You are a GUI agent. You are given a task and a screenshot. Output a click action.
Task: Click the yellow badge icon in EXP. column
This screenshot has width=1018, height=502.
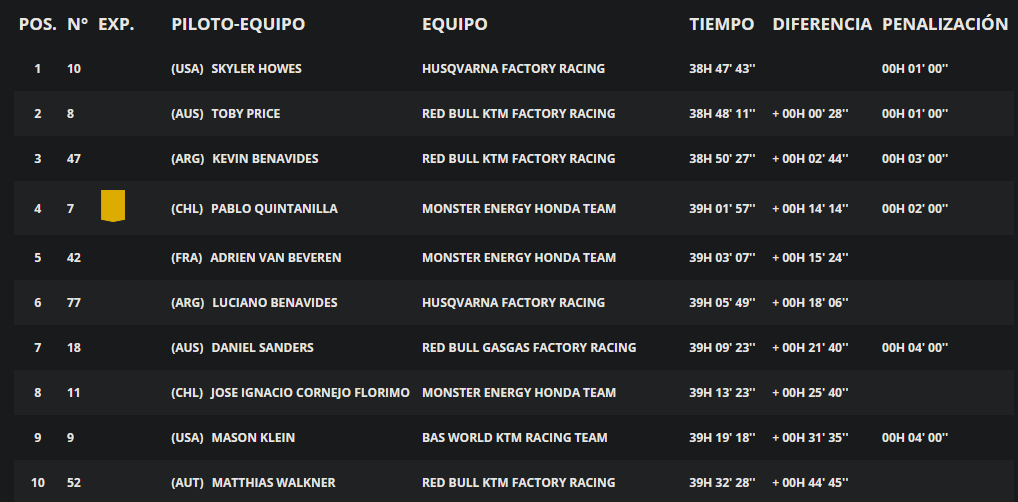113,206
